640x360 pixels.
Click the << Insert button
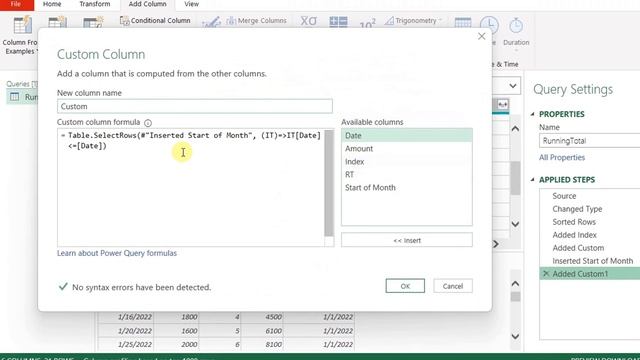tap(407, 240)
